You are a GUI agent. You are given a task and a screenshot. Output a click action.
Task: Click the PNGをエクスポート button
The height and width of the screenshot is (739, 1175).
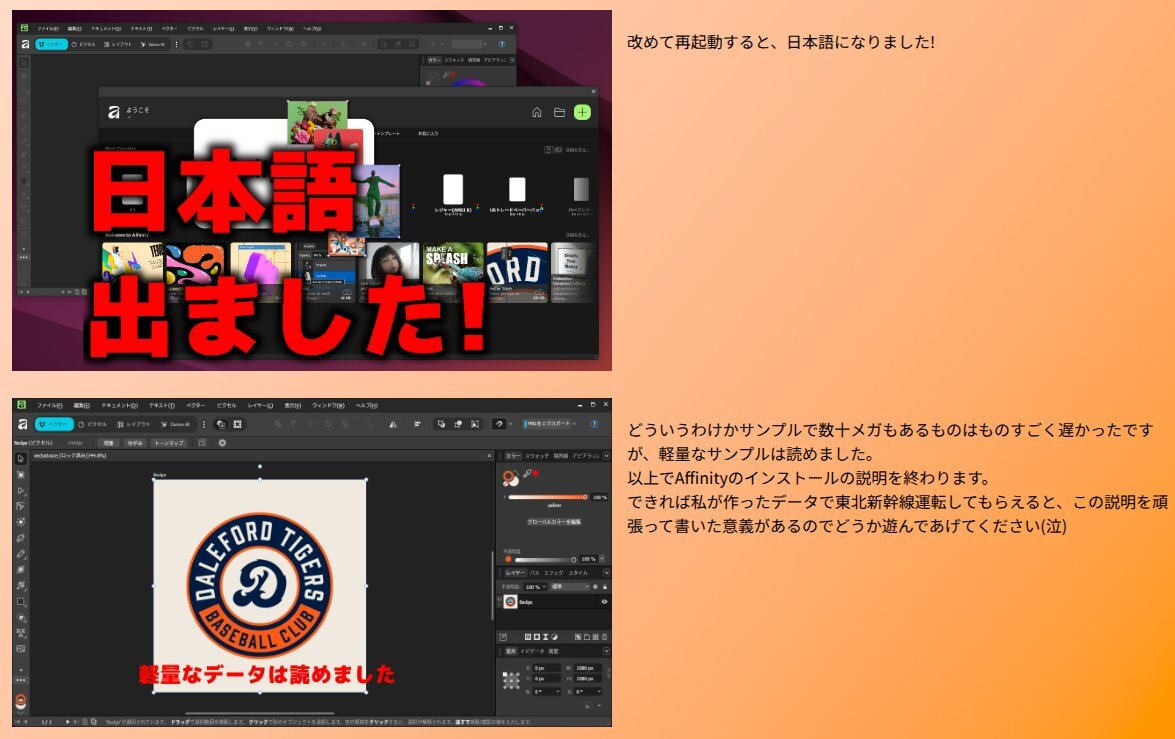[x=548, y=423]
